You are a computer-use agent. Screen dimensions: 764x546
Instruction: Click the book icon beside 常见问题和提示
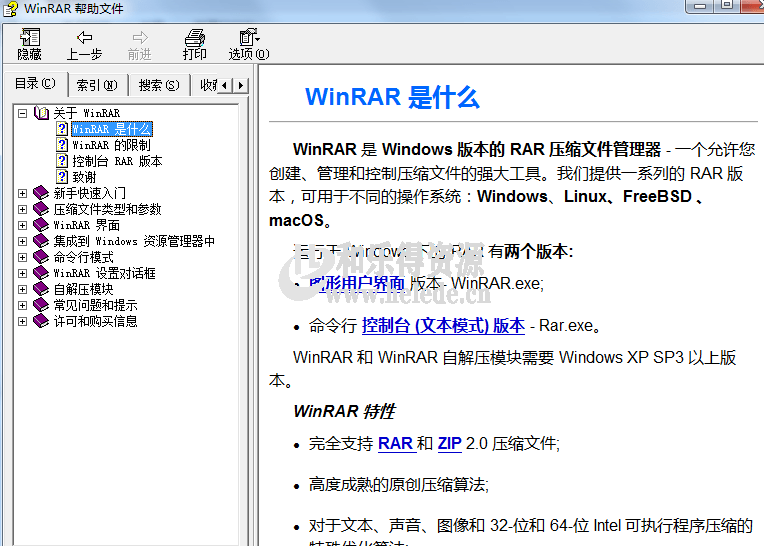pos(41,305)
